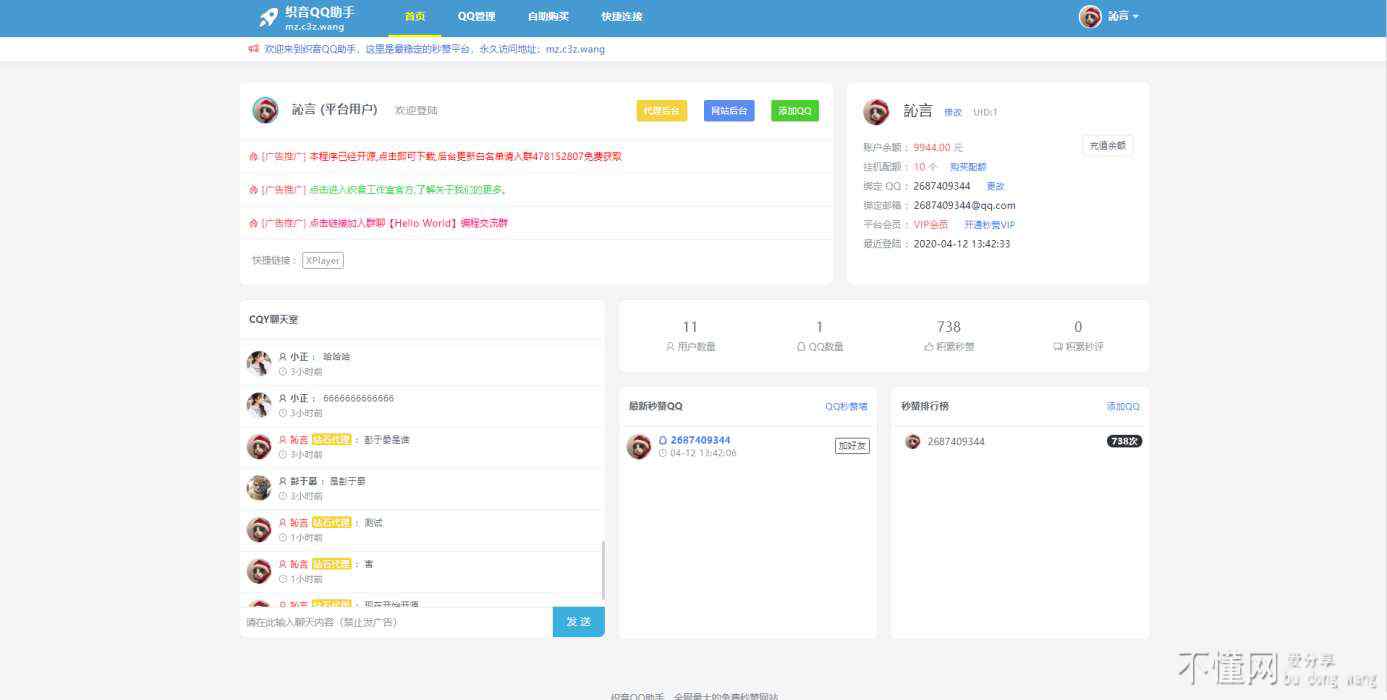Open the QQ管理 menu

tap(476, 17)
